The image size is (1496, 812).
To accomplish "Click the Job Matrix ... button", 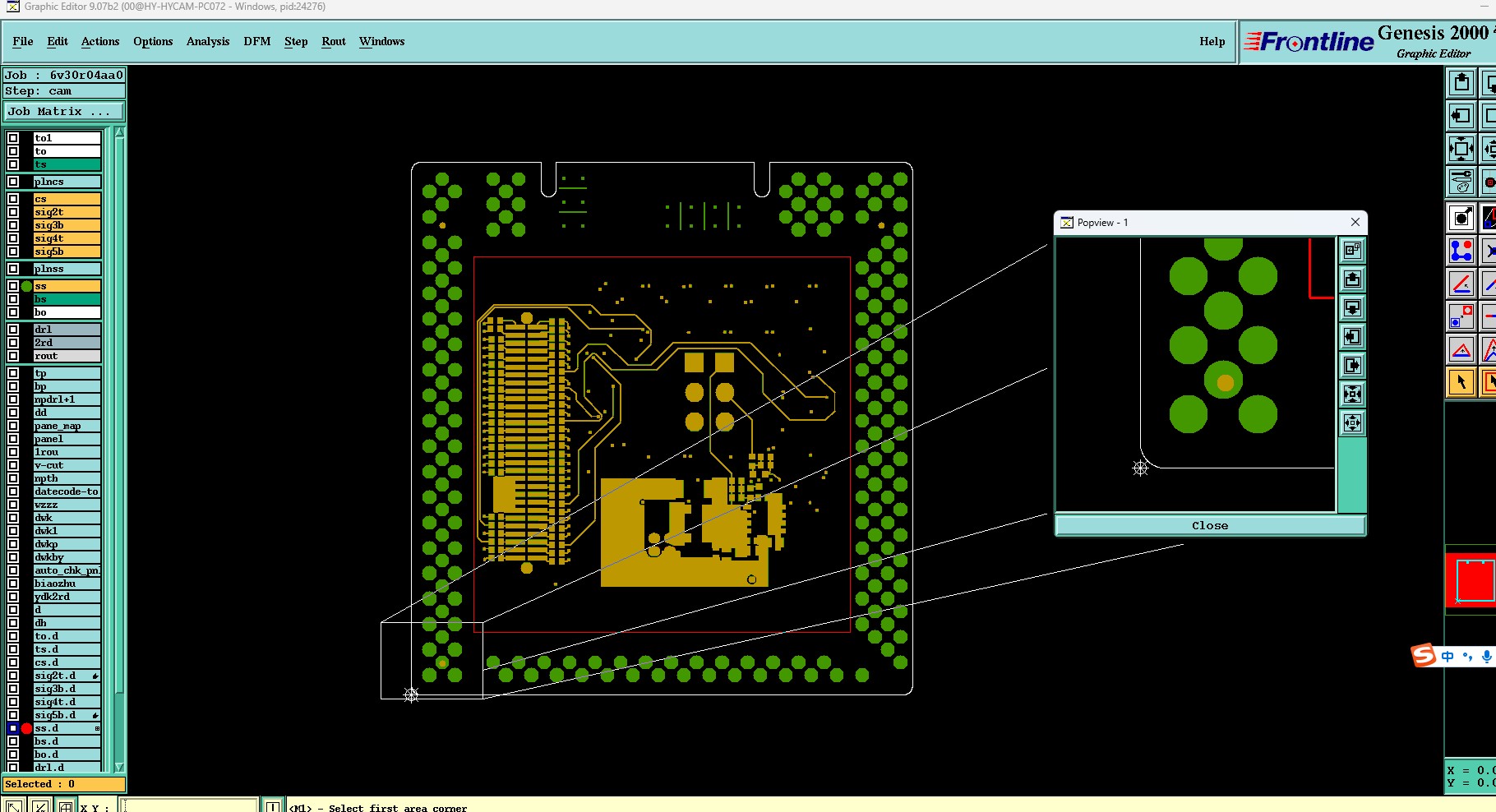I will pyautogui.click(x=64, y=111).
